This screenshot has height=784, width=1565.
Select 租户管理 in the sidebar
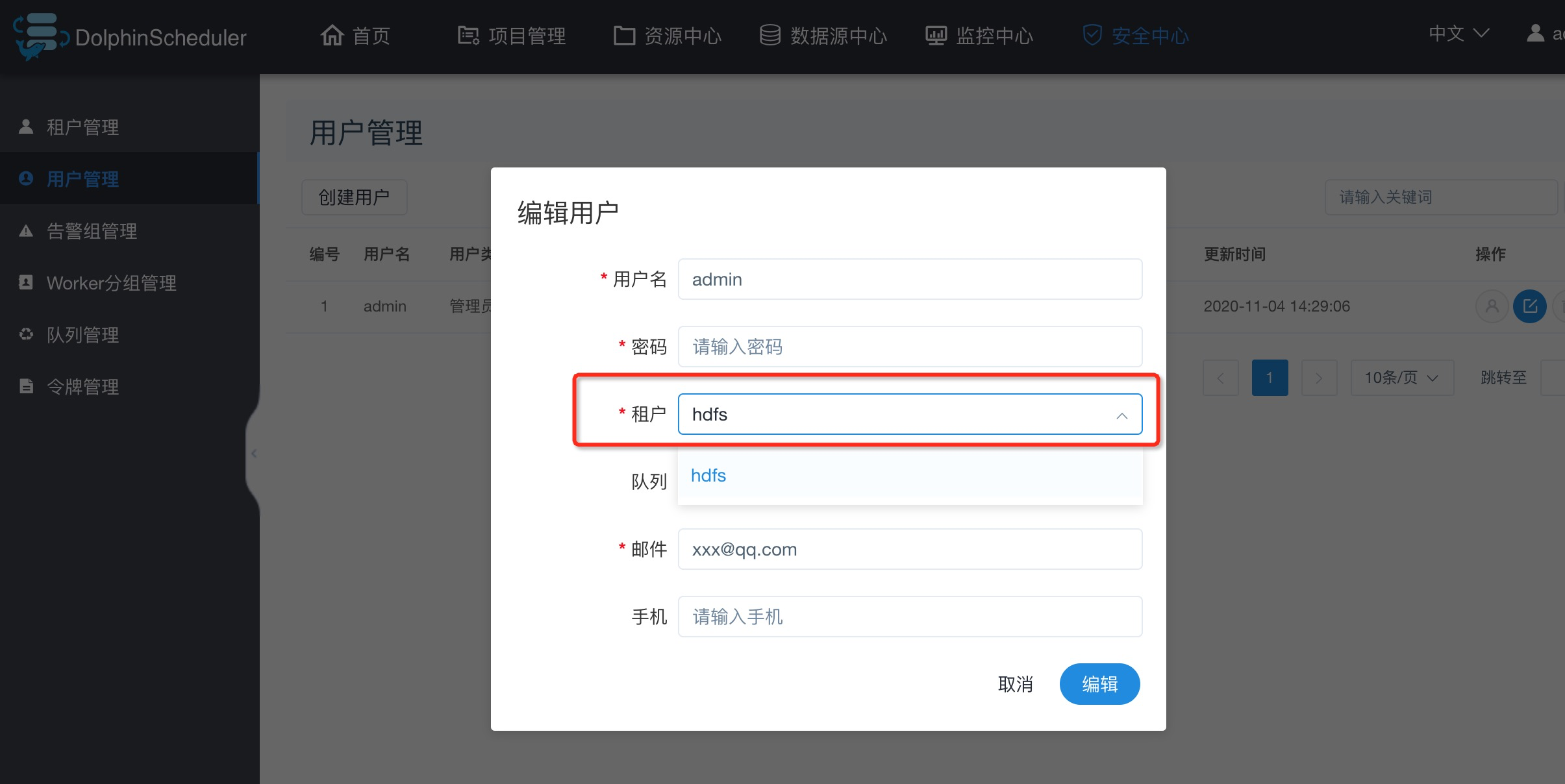[x=82, y=127]
